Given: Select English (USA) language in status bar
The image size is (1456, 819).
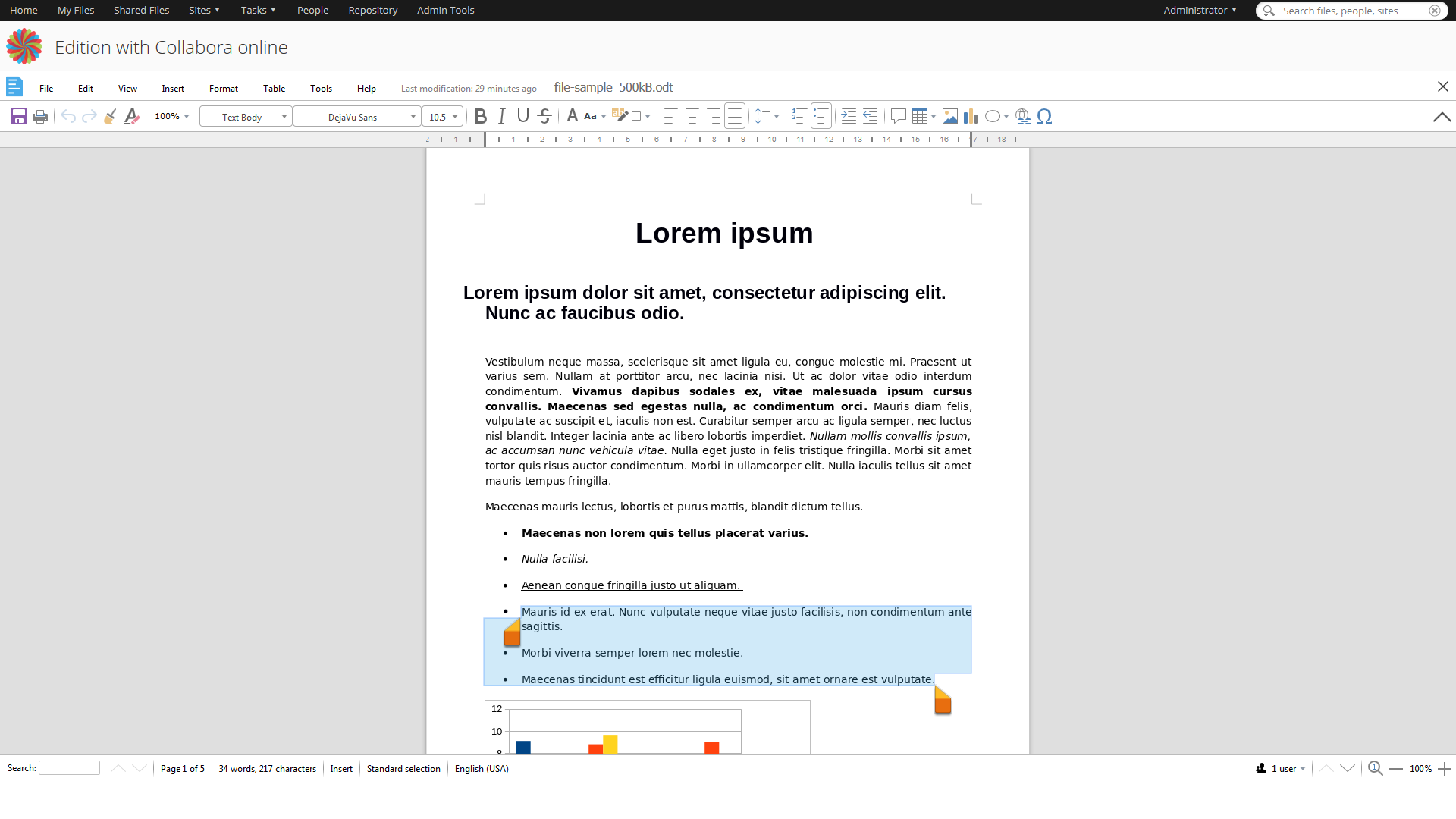Looking at the screenshot, I should click(x=482, y=768).
